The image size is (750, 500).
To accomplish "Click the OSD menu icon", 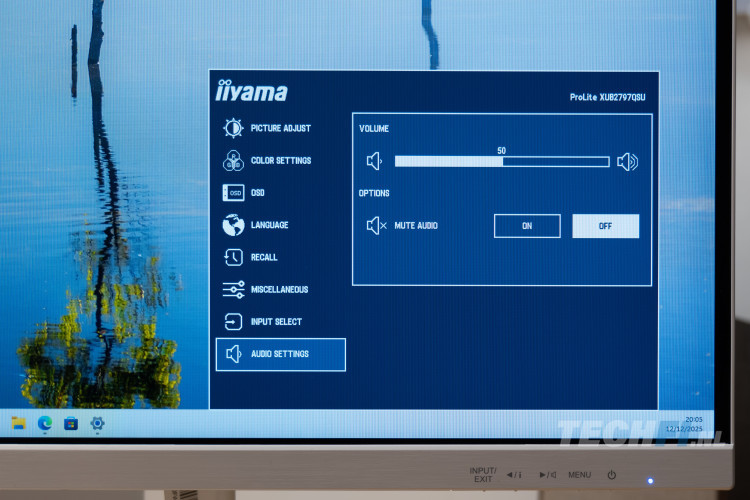I will click(x=233, y=193).
